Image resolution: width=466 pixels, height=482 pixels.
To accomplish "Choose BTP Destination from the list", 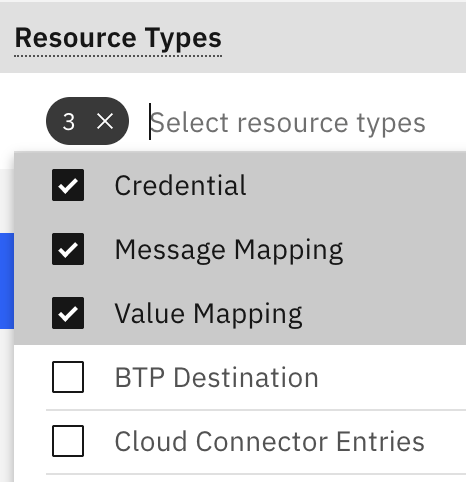I will click(x=240, y=377).
